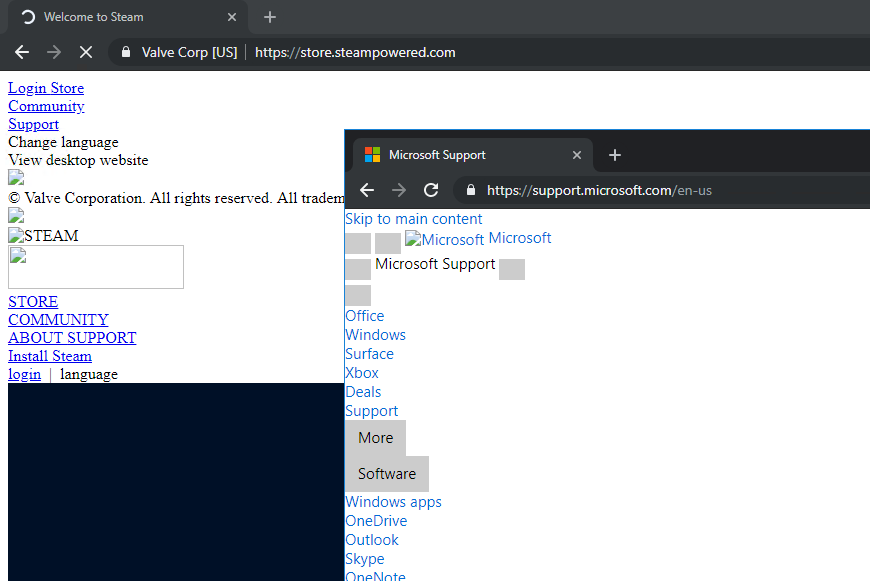Click the Valve Corp padlock icon
Viewport: 870px width, 581px height.
[126, 52]
